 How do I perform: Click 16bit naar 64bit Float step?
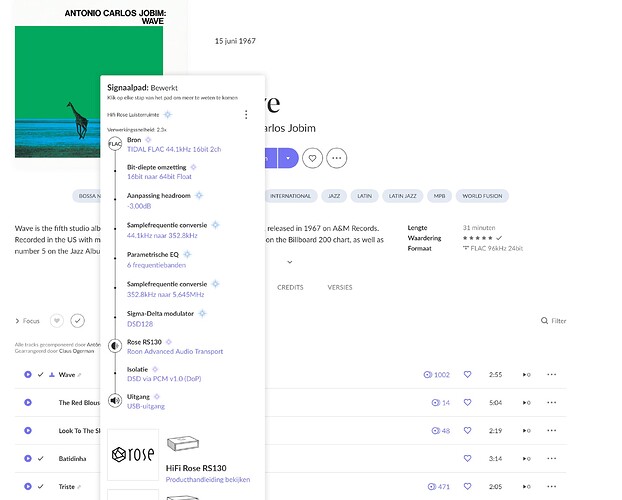tap(159, 177)
